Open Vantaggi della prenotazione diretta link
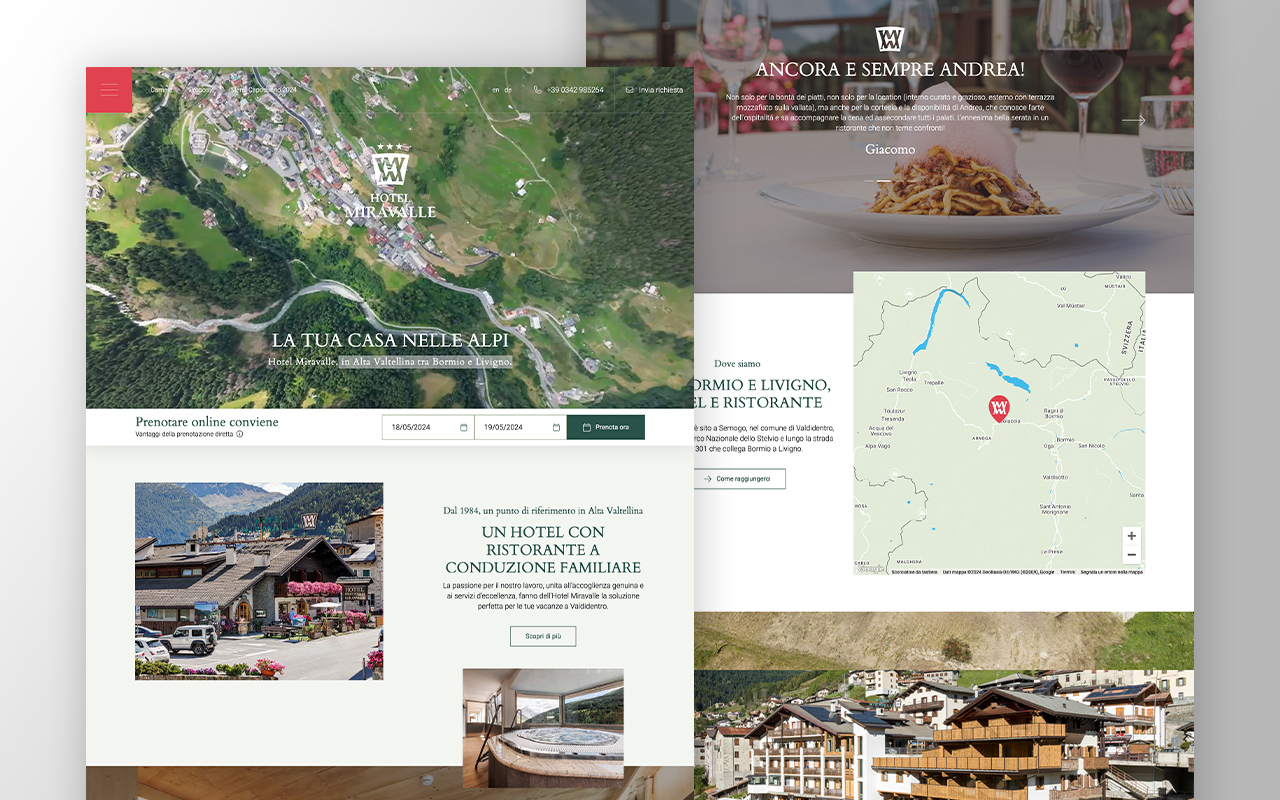The image size is (1280, 800). (x=184, y=434)
